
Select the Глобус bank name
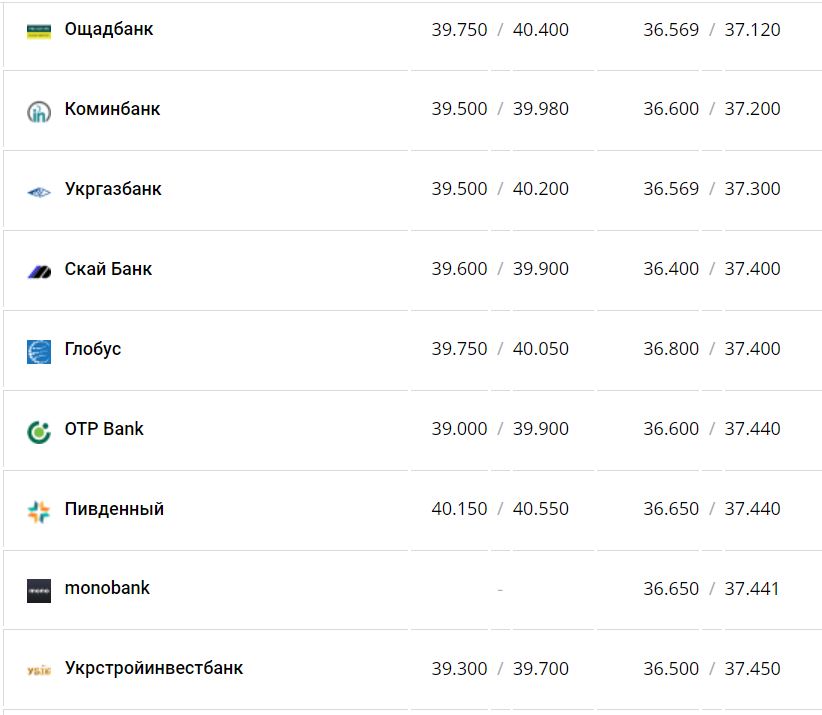tap(93, 349)
